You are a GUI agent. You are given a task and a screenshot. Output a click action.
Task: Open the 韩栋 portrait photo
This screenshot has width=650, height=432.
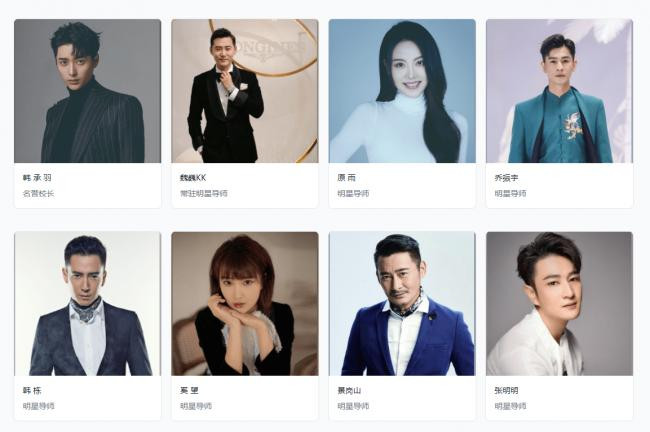[87, 303]
